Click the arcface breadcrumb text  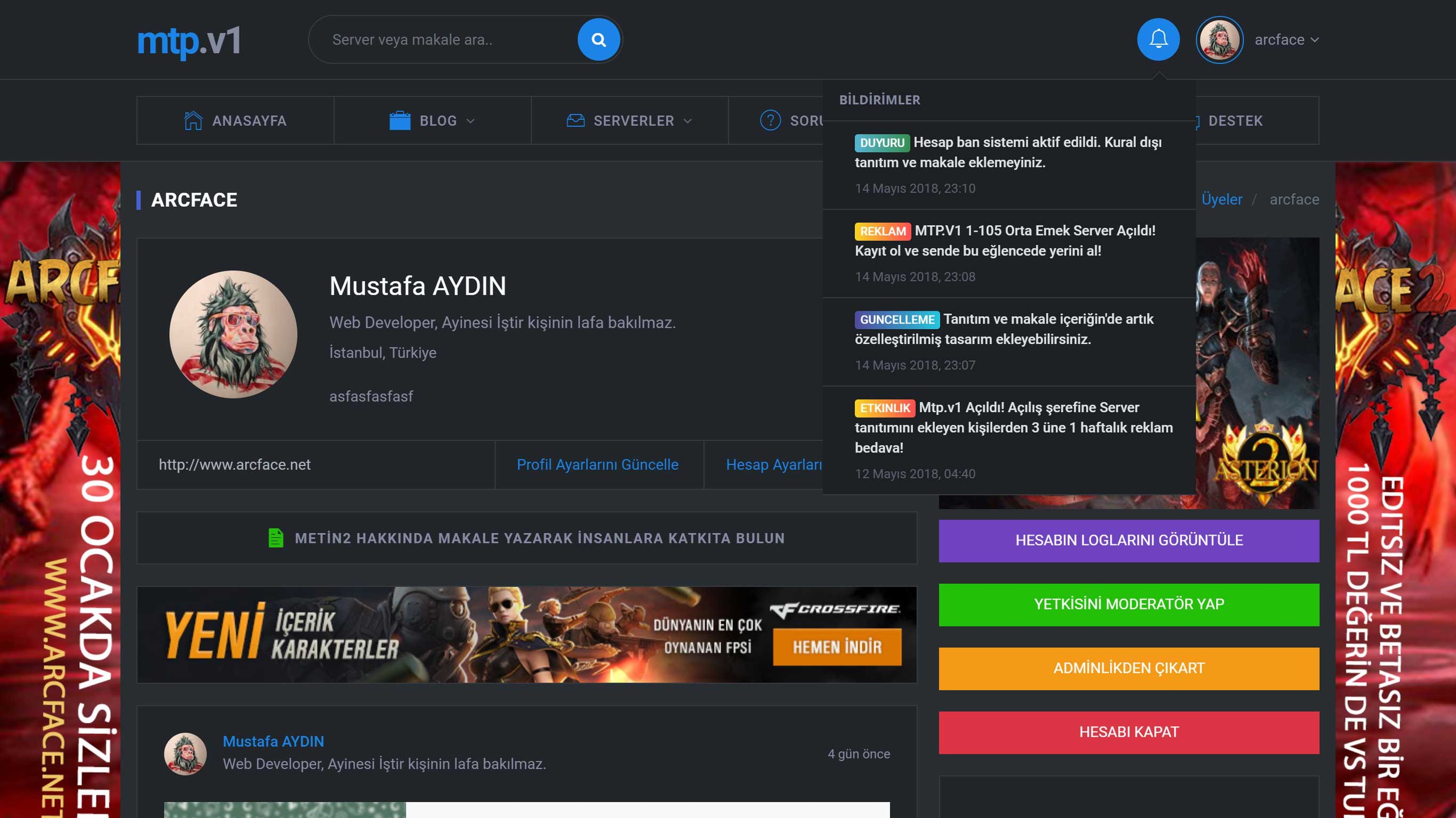(x=1294, y=200)
